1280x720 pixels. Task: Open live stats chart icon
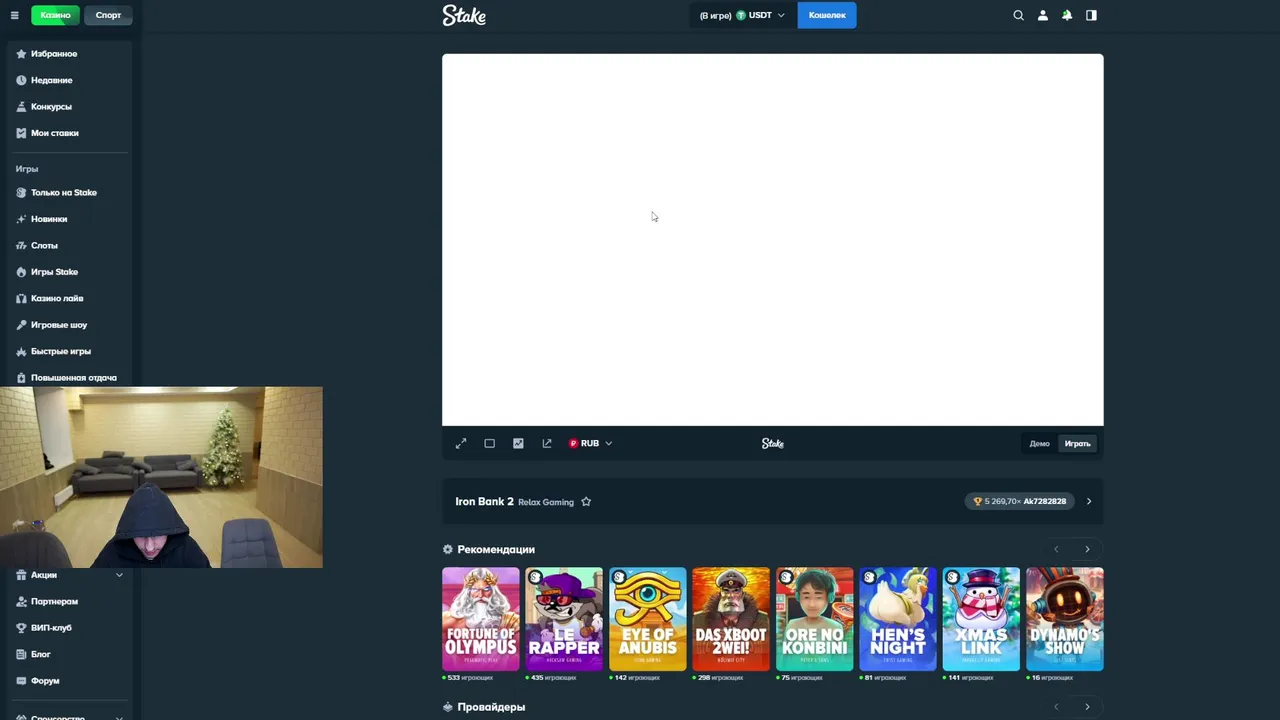tap(518, 443)
